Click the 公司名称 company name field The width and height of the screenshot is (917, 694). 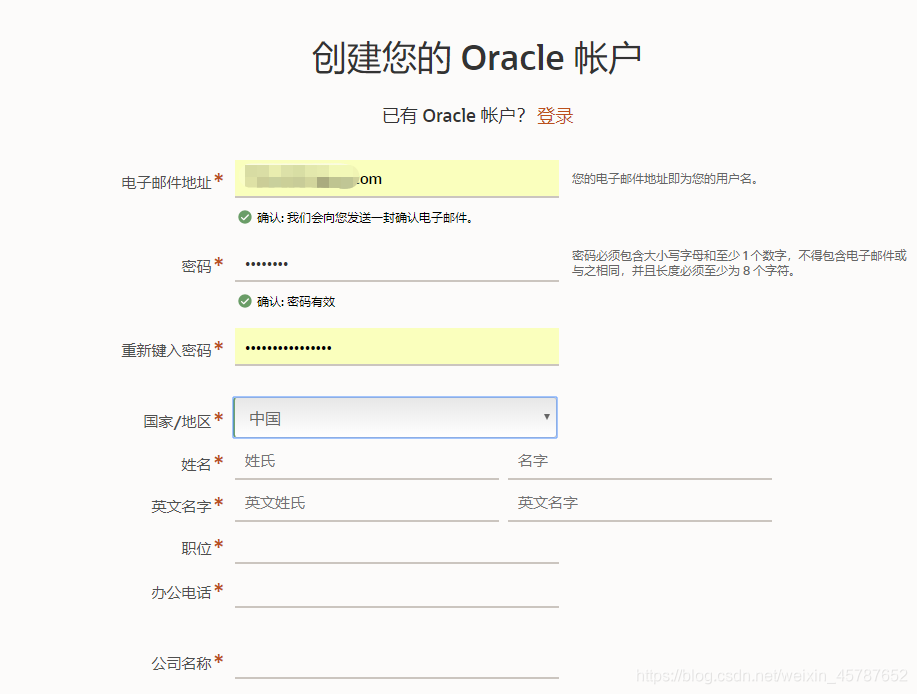pos(397,662)
